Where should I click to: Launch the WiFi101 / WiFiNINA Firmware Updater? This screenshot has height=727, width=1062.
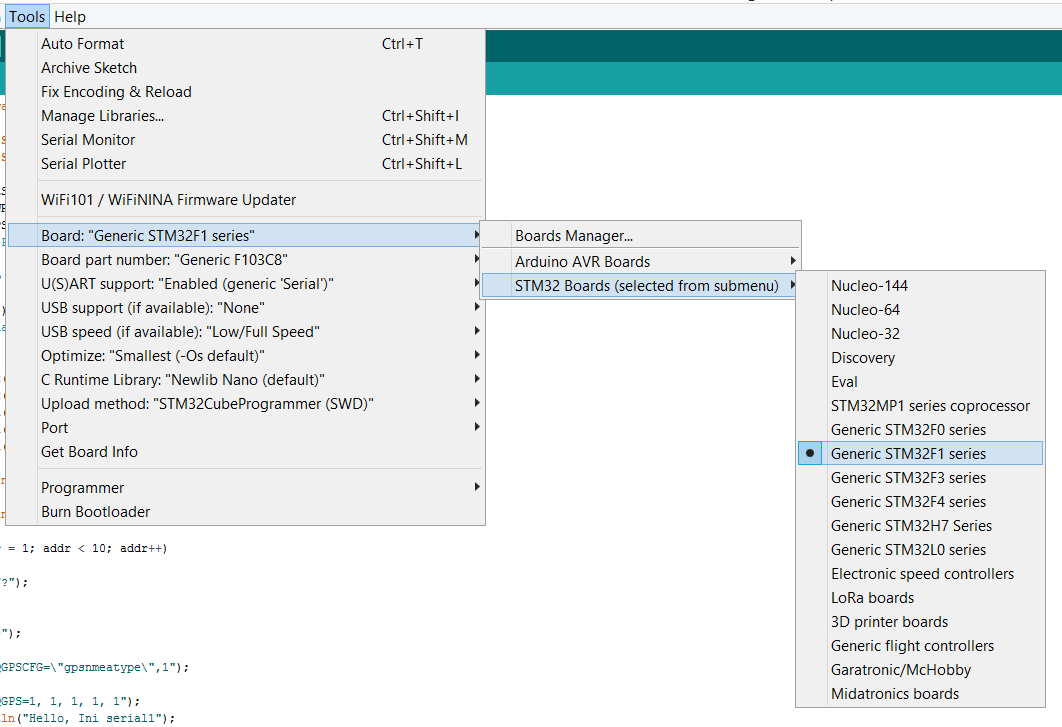[x=167, y=199]
